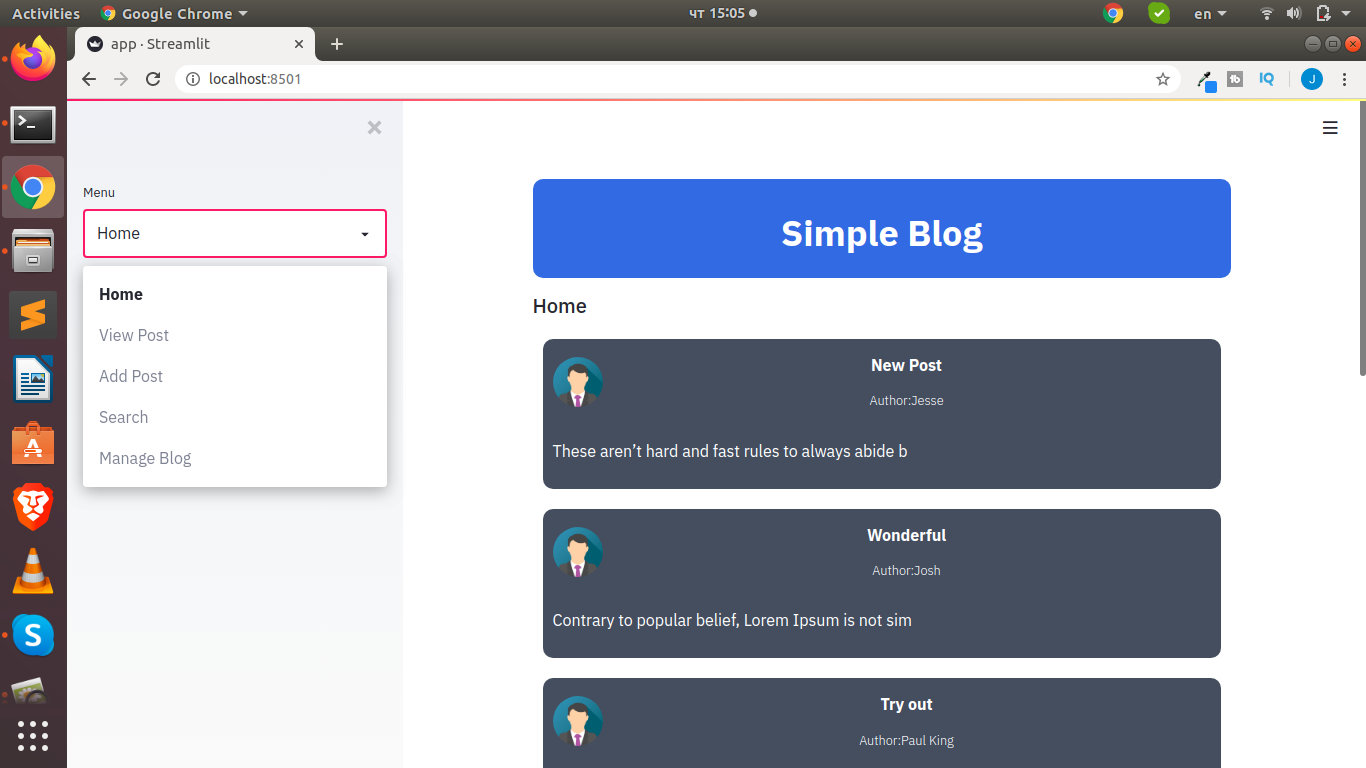This screenshot has width=1366, height=768.
Task: Bookmark this page with the star
Action: point(1163,79)
